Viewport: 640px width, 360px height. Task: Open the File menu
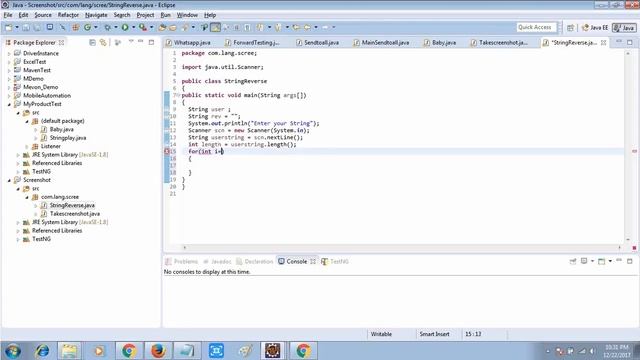coord(8,15)
